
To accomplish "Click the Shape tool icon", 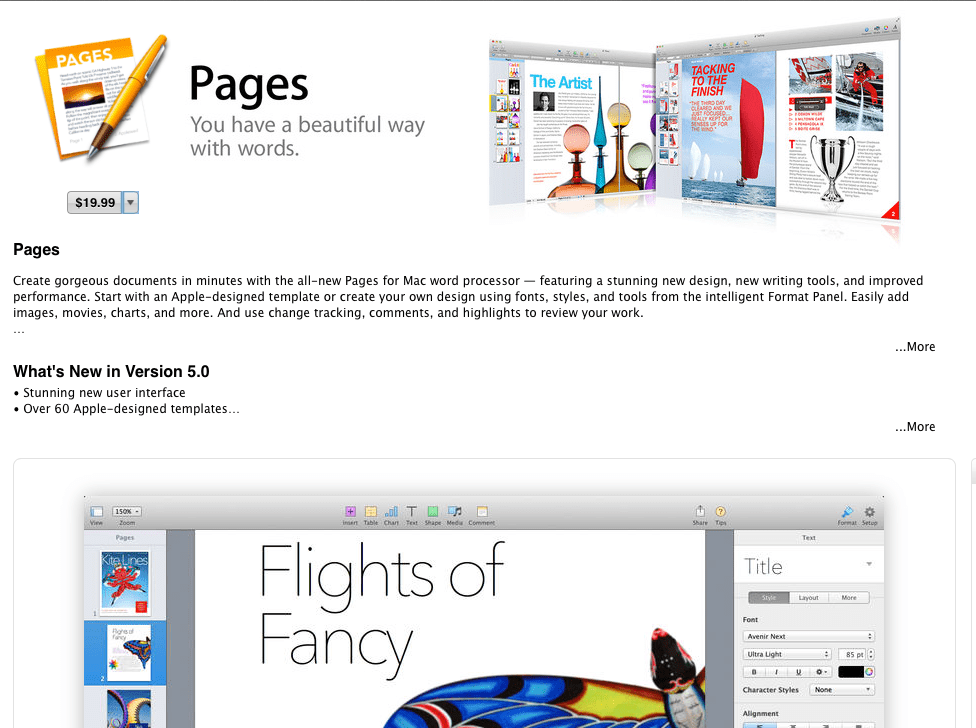I will (x=432, y=511).
